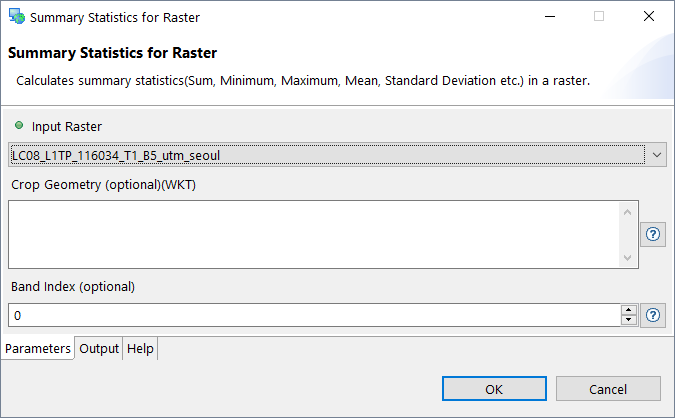
Task: Focus the Band Index value field
Action: 312,315
